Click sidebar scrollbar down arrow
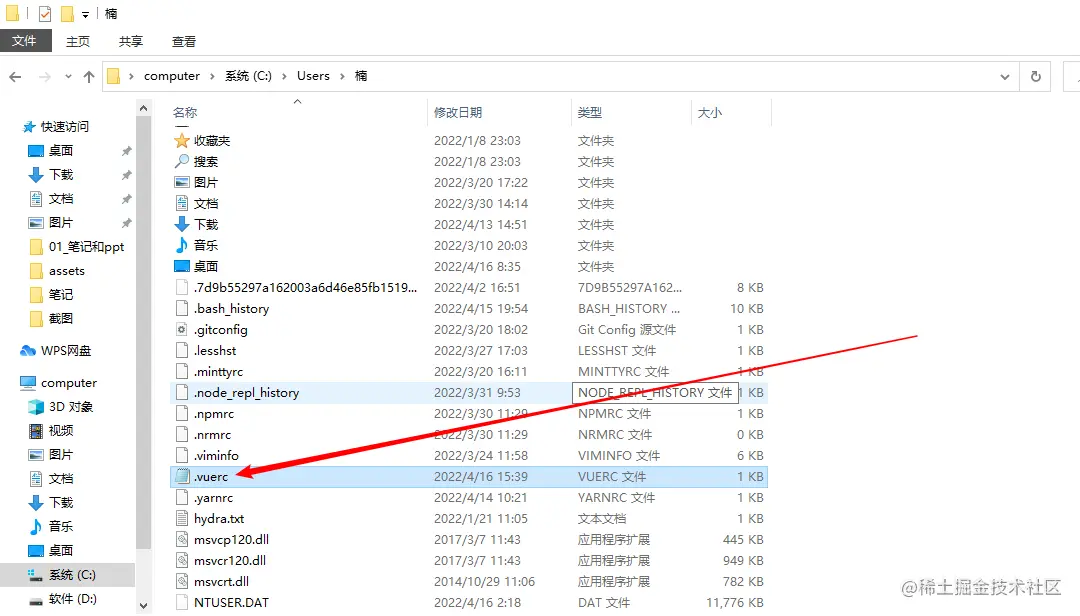Viewport: 1080px width, 616px height. [143, 606]
